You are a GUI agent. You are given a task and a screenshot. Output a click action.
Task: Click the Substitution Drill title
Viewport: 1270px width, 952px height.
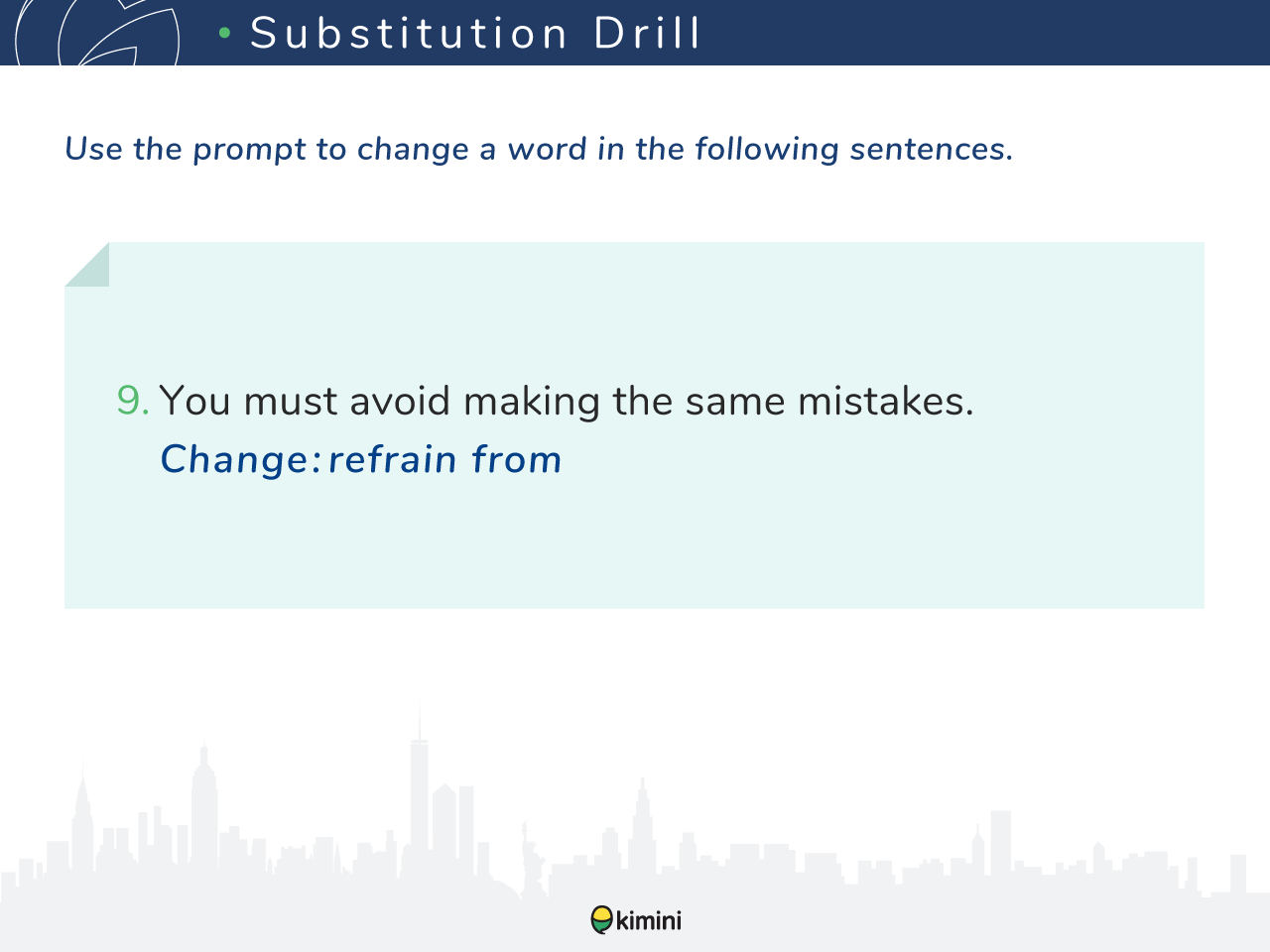475,33
